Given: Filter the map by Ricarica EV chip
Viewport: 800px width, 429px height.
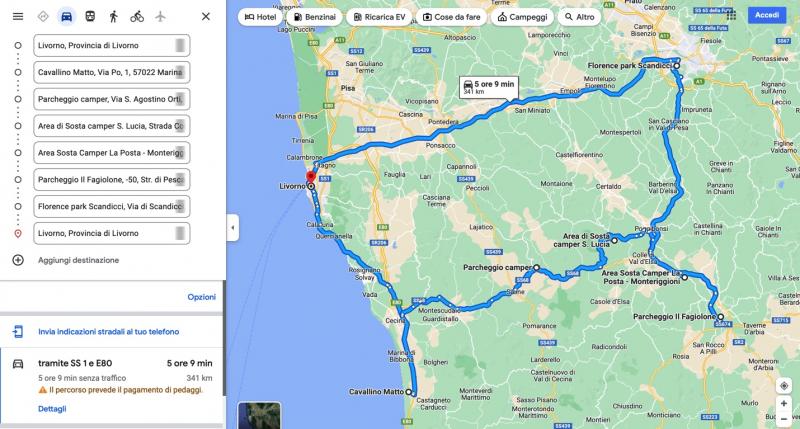Looking at the screenshot, I should click(379, 17).
